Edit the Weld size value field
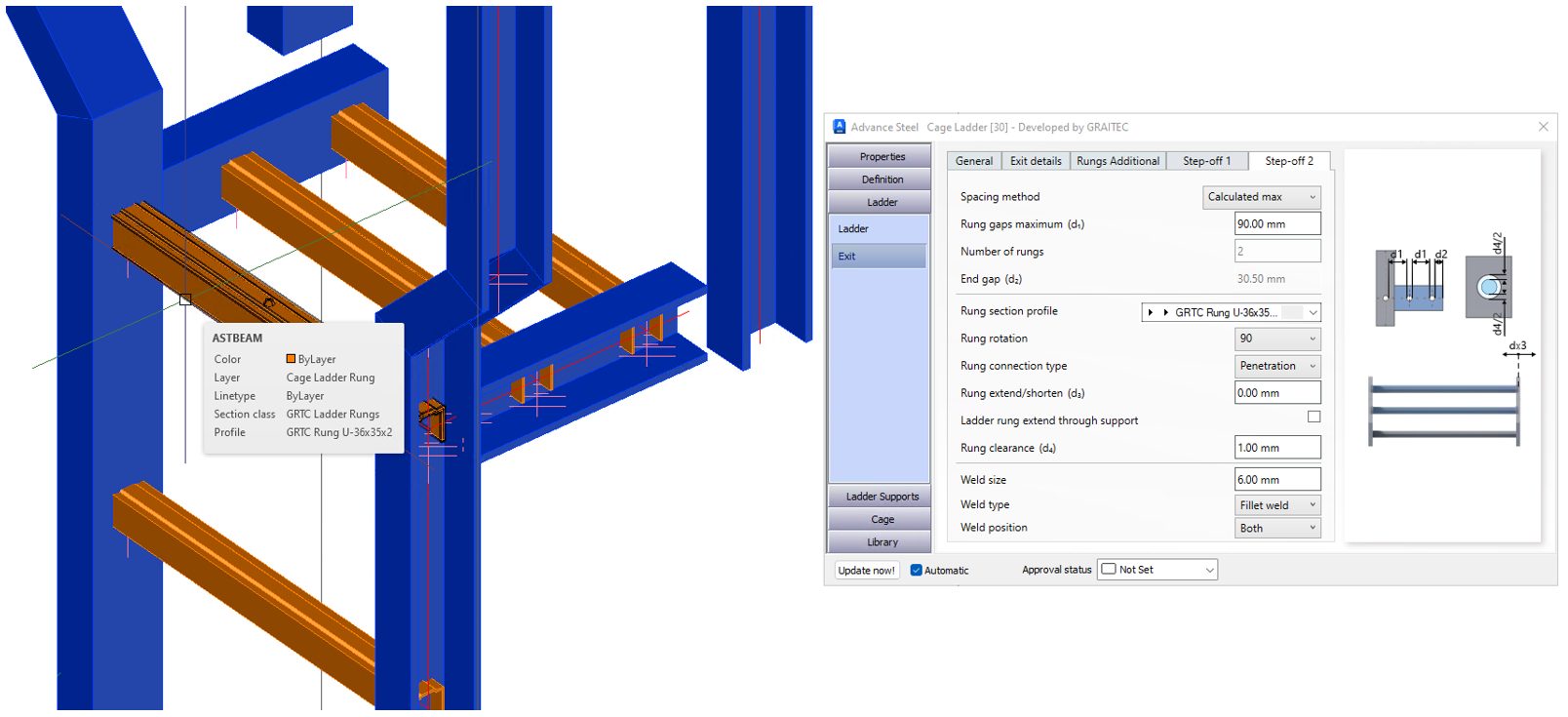The width and height of the screenshot is (1568, 717). pos(1277,480)
